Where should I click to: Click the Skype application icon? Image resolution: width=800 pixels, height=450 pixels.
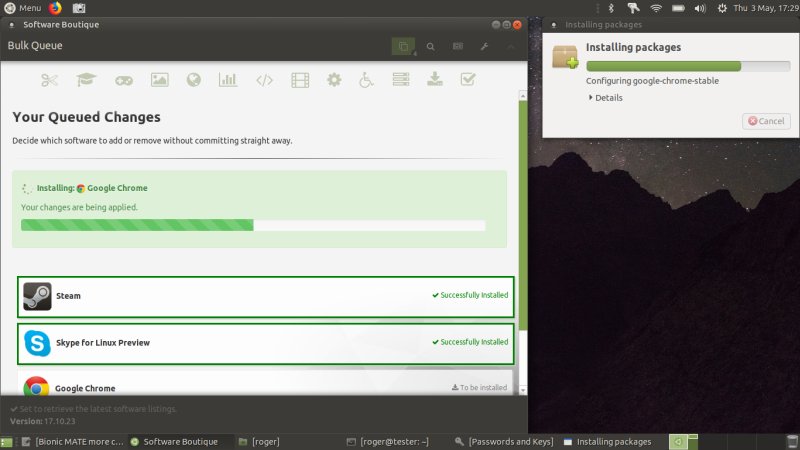click(x=37, y=343)
